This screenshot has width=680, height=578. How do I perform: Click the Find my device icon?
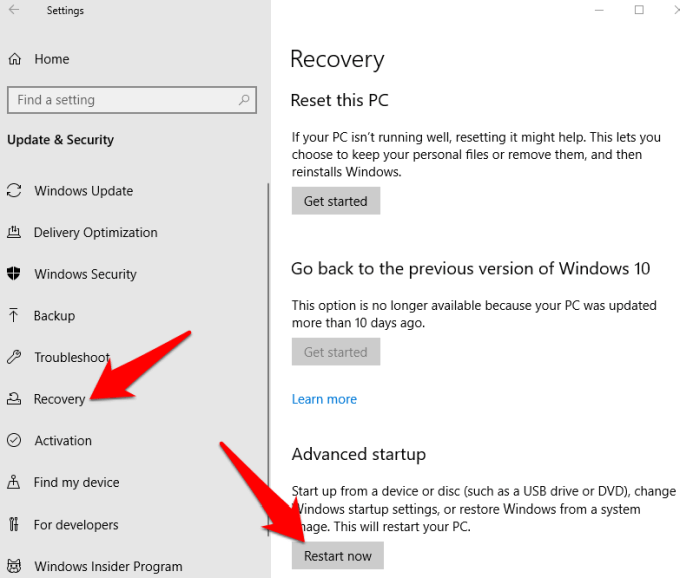(14, 483)
